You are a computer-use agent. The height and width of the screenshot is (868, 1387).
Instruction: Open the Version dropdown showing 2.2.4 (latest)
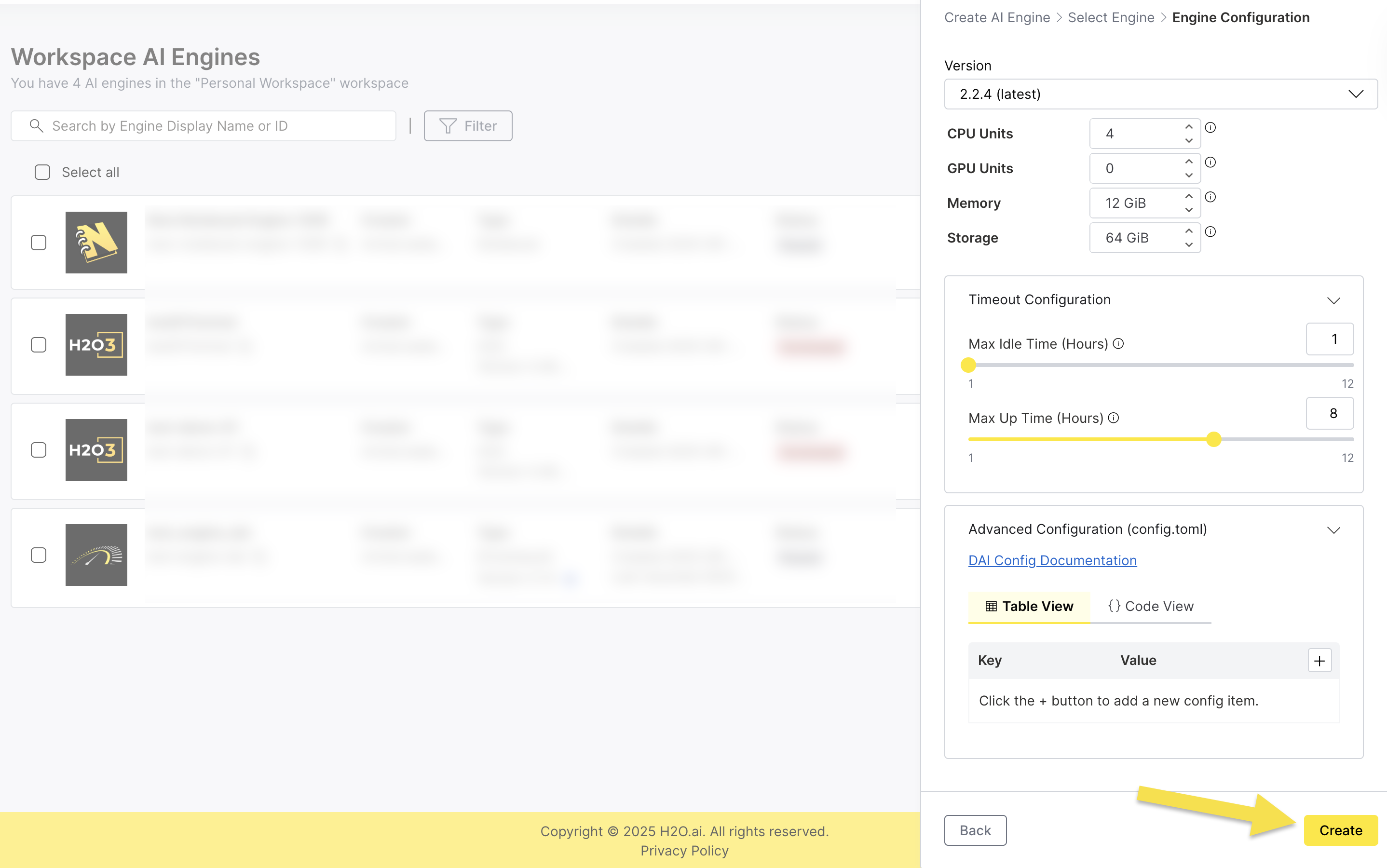point(1160,94)
